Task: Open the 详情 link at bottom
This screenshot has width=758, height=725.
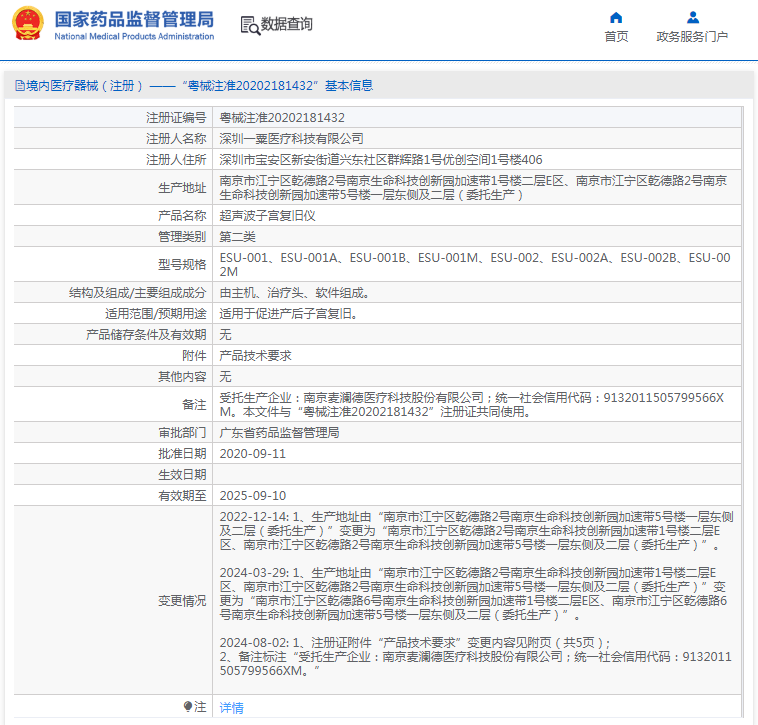Action: [231, 707]
